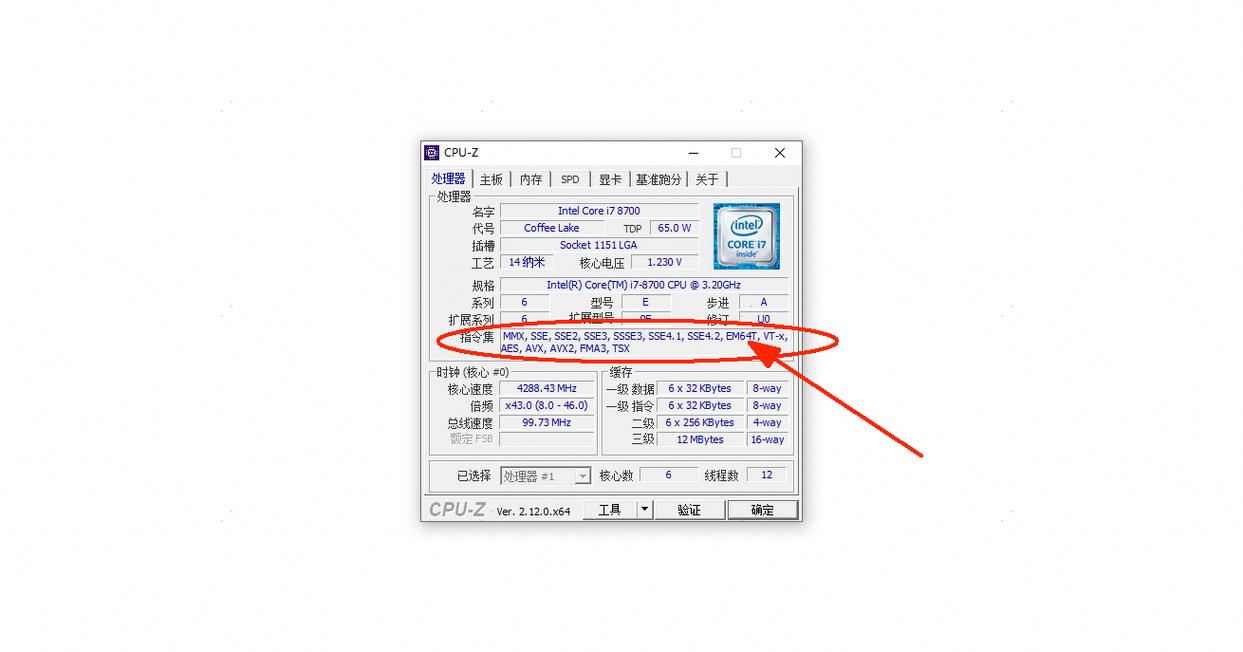Expand the 处理器 #1 selection dropdown
The height and width of the screenshot is (652, 1243).
[546, 476]
